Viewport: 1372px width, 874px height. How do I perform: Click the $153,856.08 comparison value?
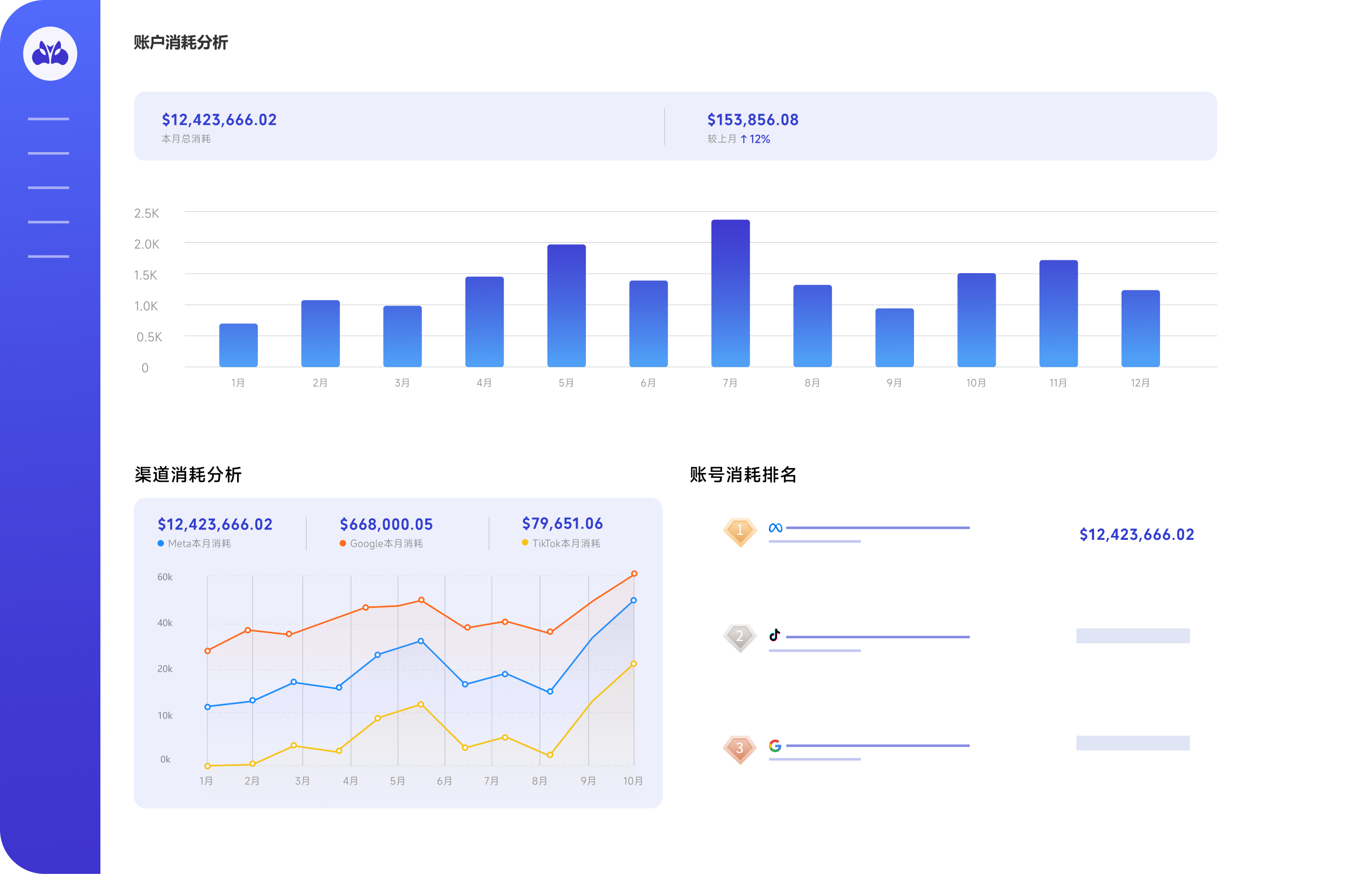point(752,120)
